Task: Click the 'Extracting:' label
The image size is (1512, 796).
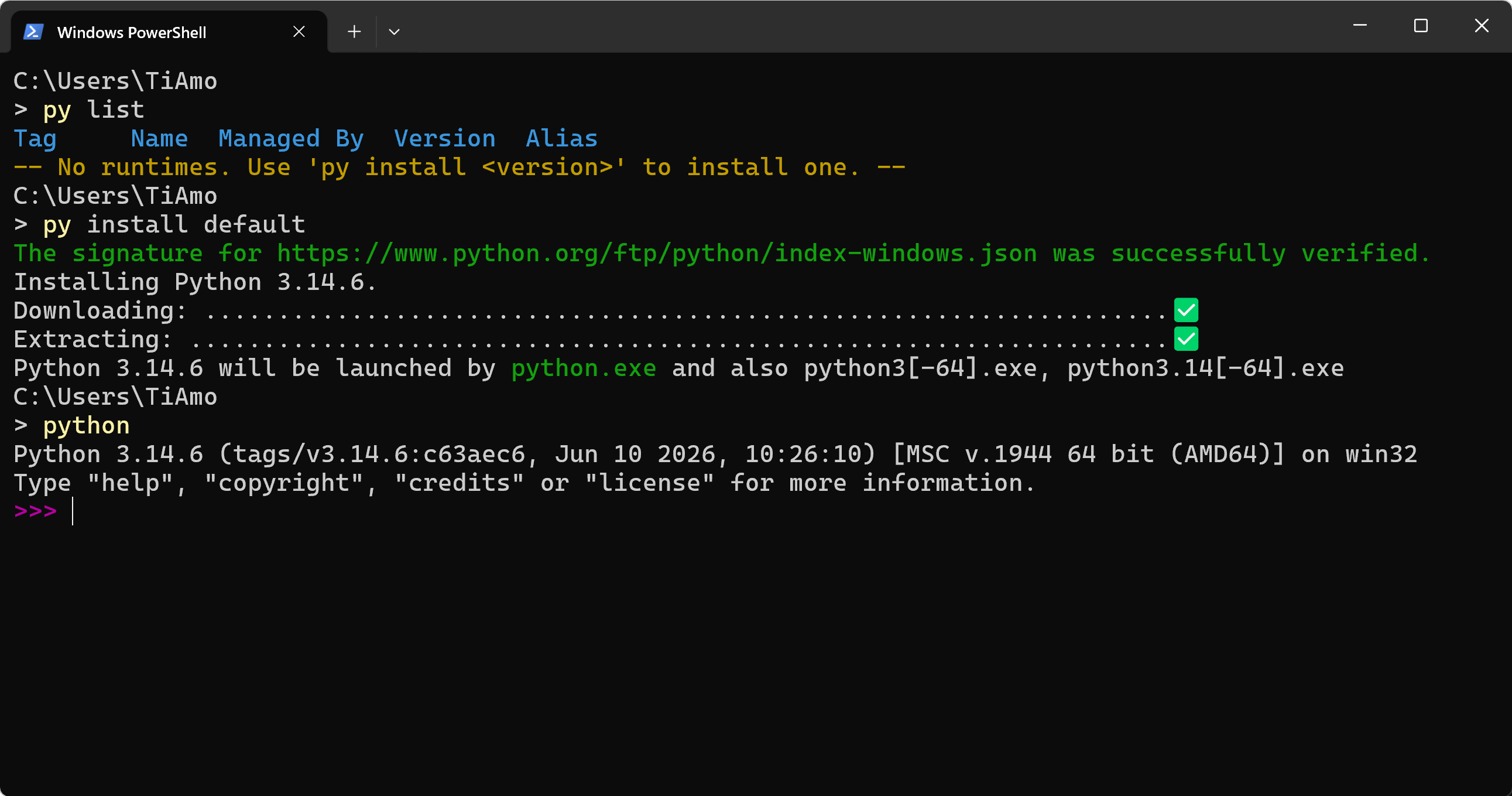Action: [93, 340]
